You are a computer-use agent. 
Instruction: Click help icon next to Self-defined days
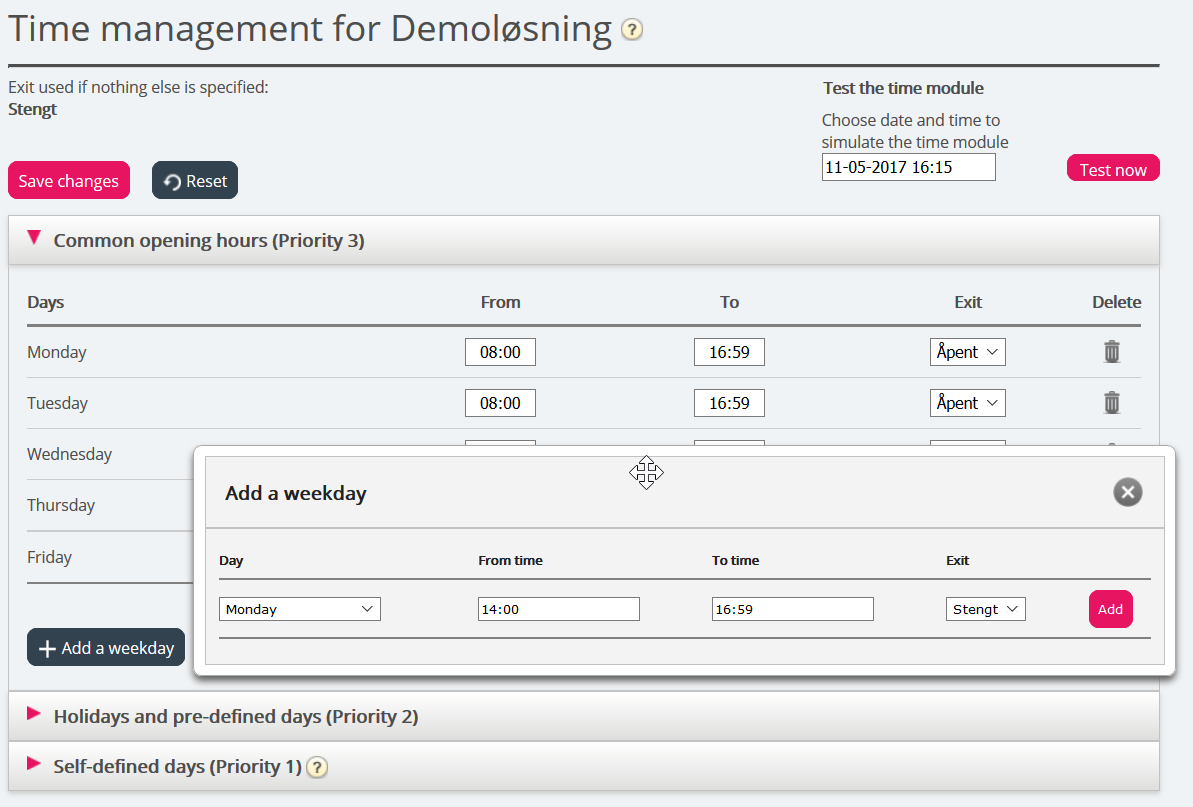[x=317, y=768]
